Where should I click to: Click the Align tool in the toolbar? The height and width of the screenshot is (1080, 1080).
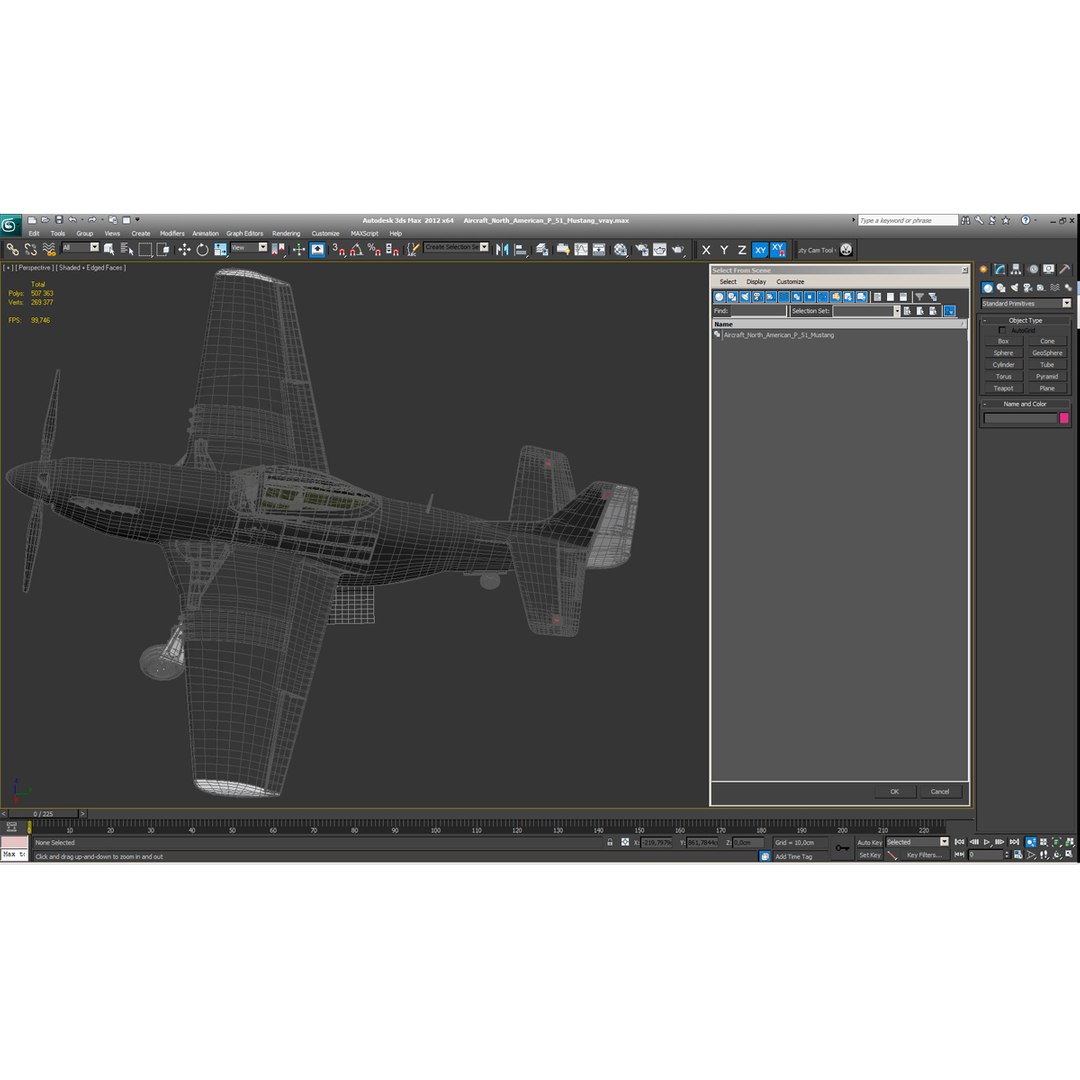coord(521,249)
